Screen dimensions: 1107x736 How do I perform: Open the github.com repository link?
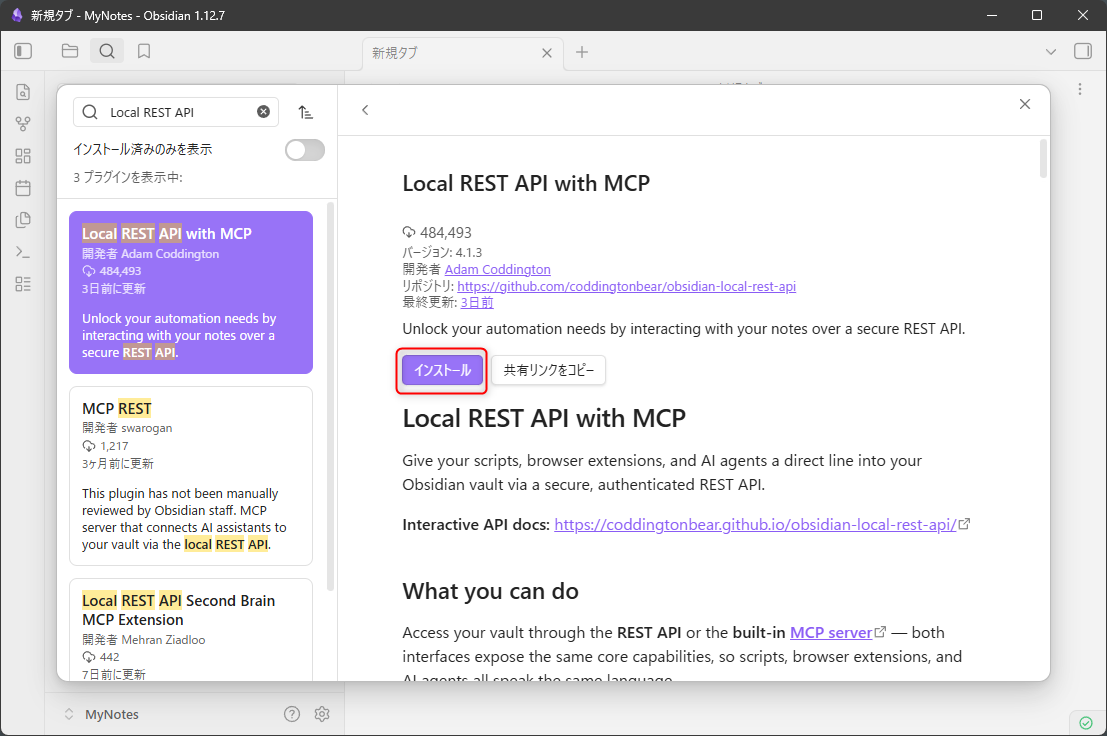[626, 286]
